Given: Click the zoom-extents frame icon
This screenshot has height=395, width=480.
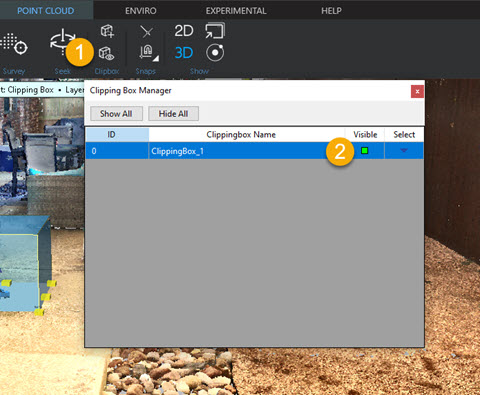Looking at the screenshot, I should click(215, 31).
